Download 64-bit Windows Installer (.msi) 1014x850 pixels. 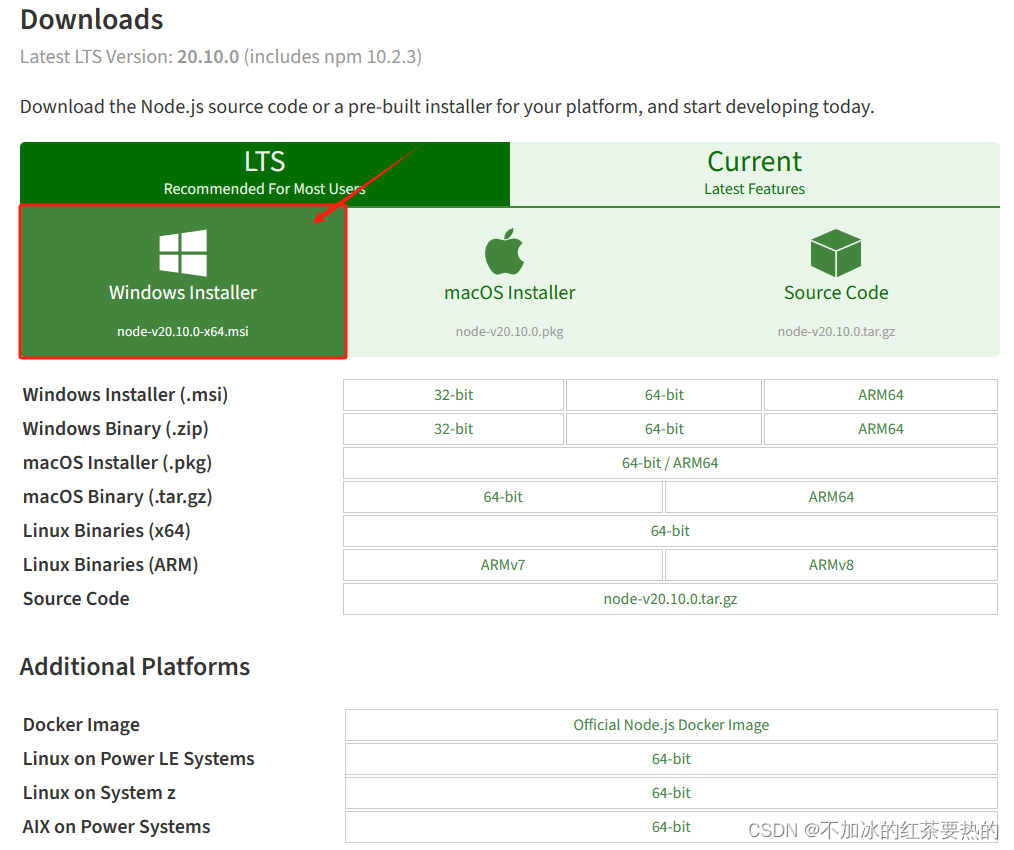pos(663,394)
